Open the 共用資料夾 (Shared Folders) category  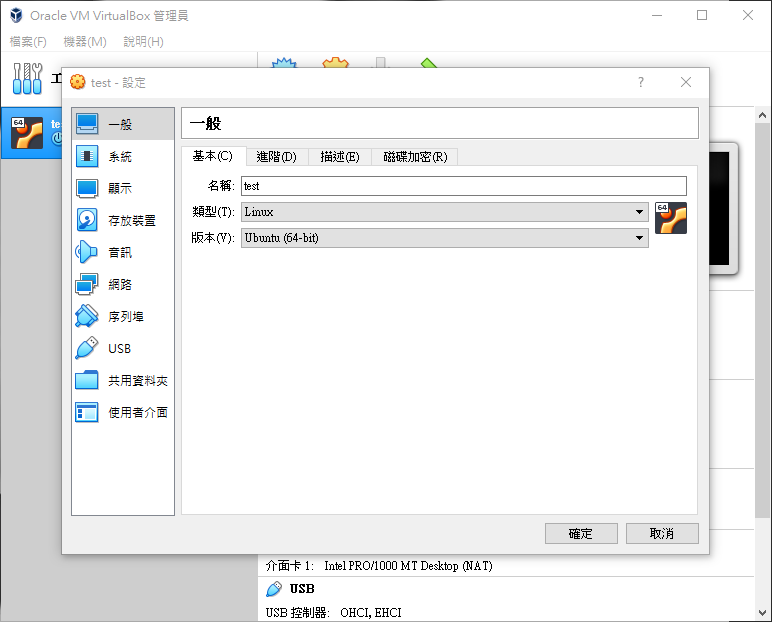[123, 380]
